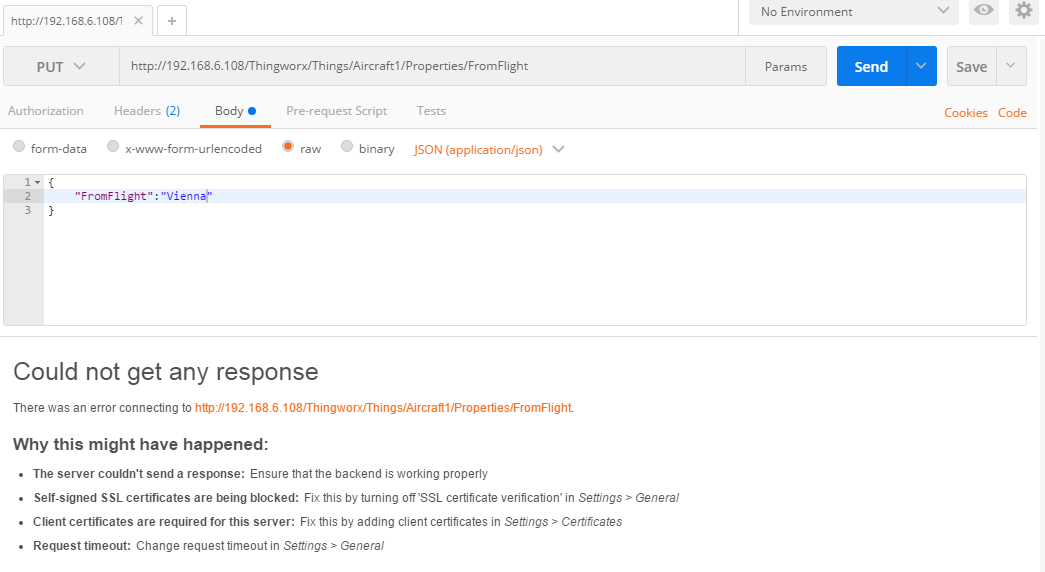Save the request
The width and height of the screenshot is (1045, 572).
point(972,67)
